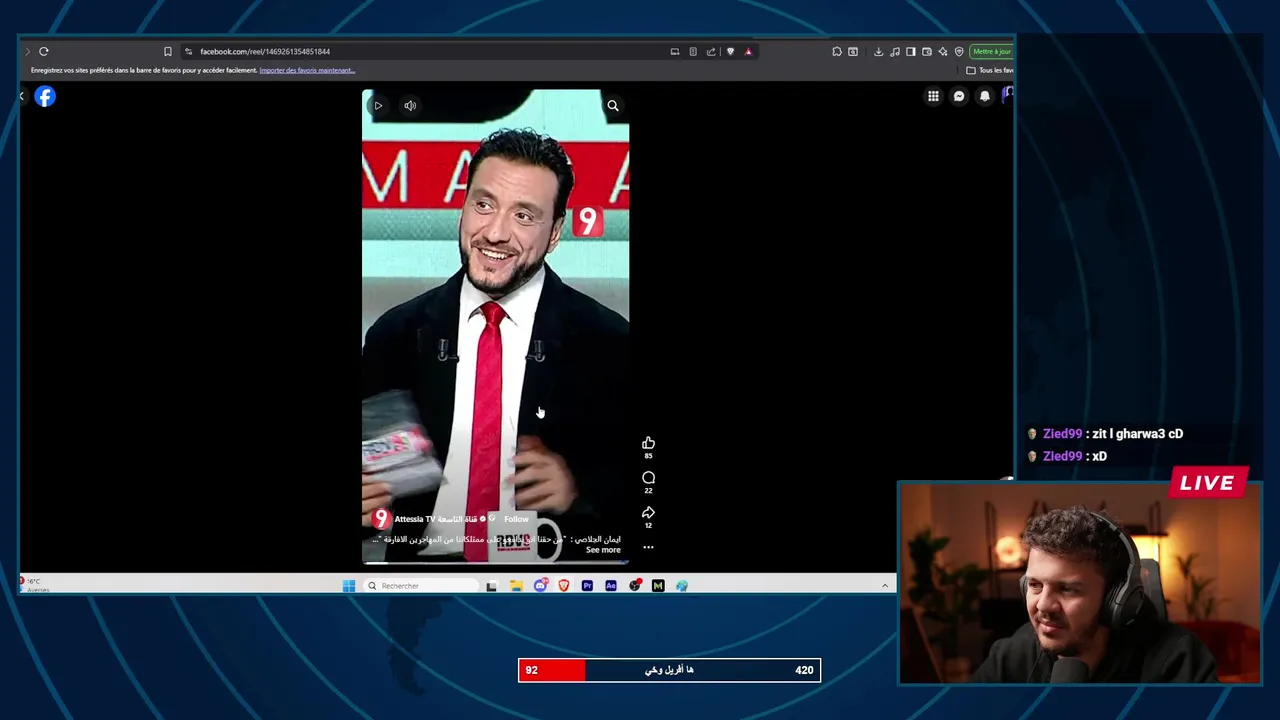Open the browser downloads icon
Viewport: 1280px width, 720px height.
(878, 51)
